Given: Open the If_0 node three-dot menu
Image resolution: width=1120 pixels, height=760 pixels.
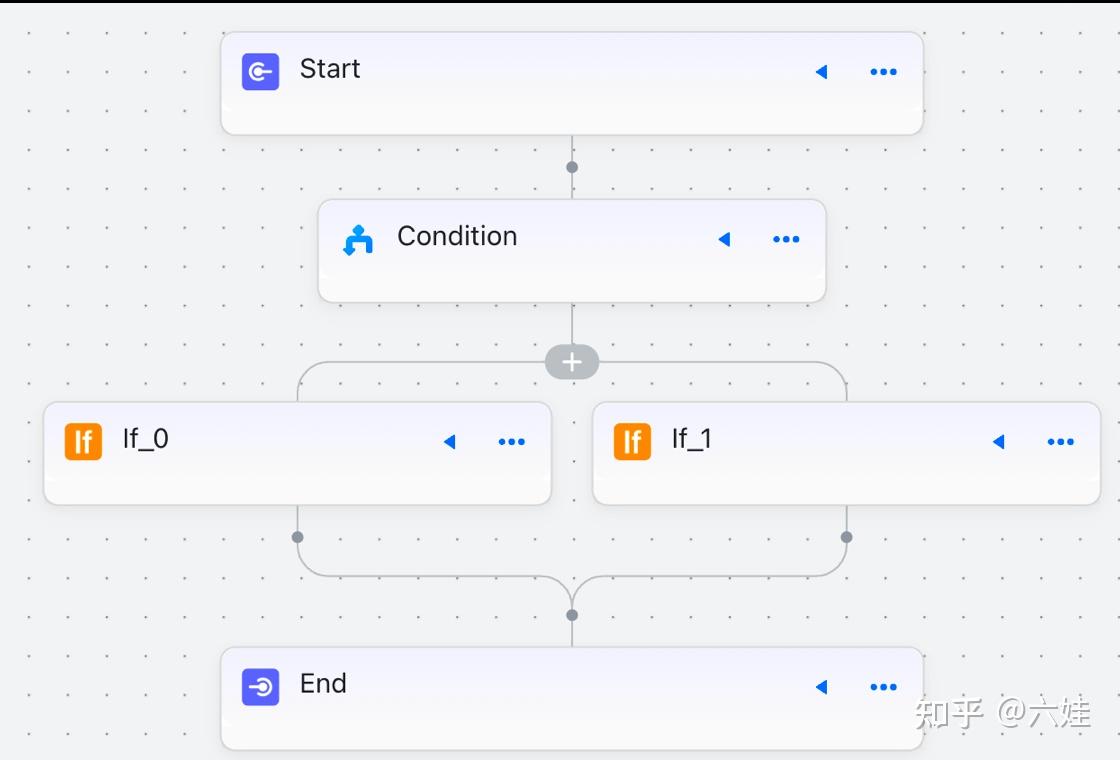Looking at the screenshot, I should click(x=511, y=442).
